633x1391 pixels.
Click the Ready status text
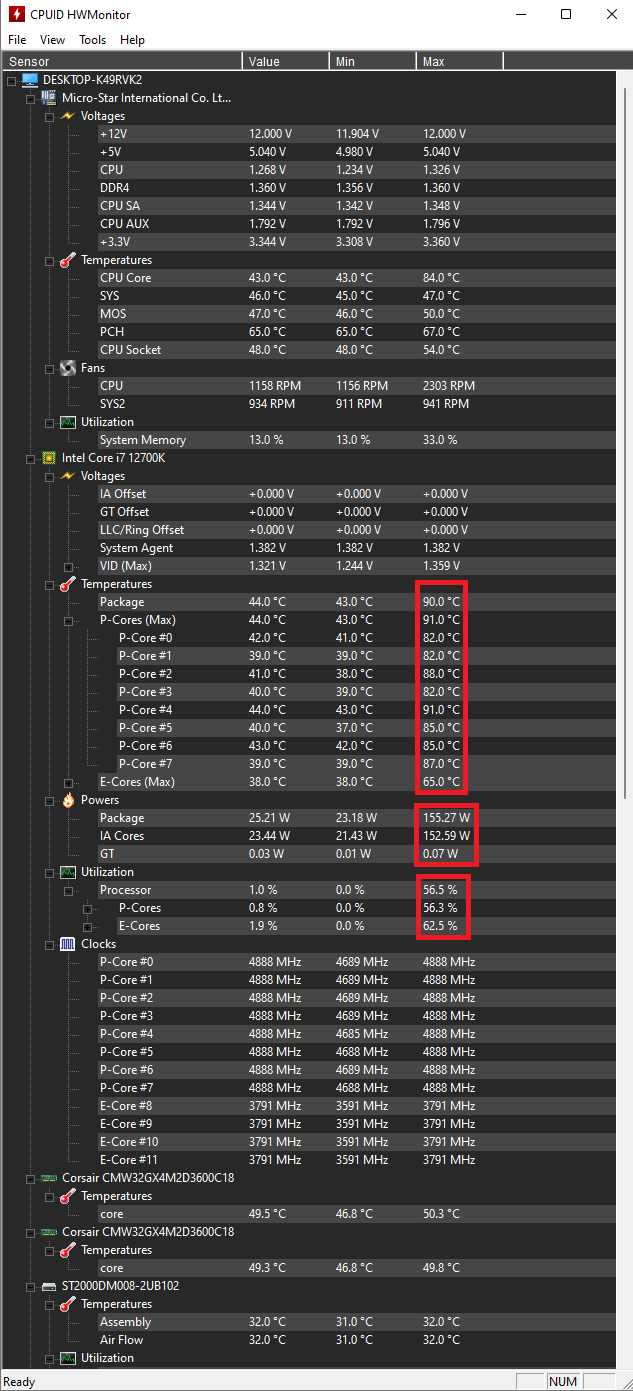(20, 1382)
